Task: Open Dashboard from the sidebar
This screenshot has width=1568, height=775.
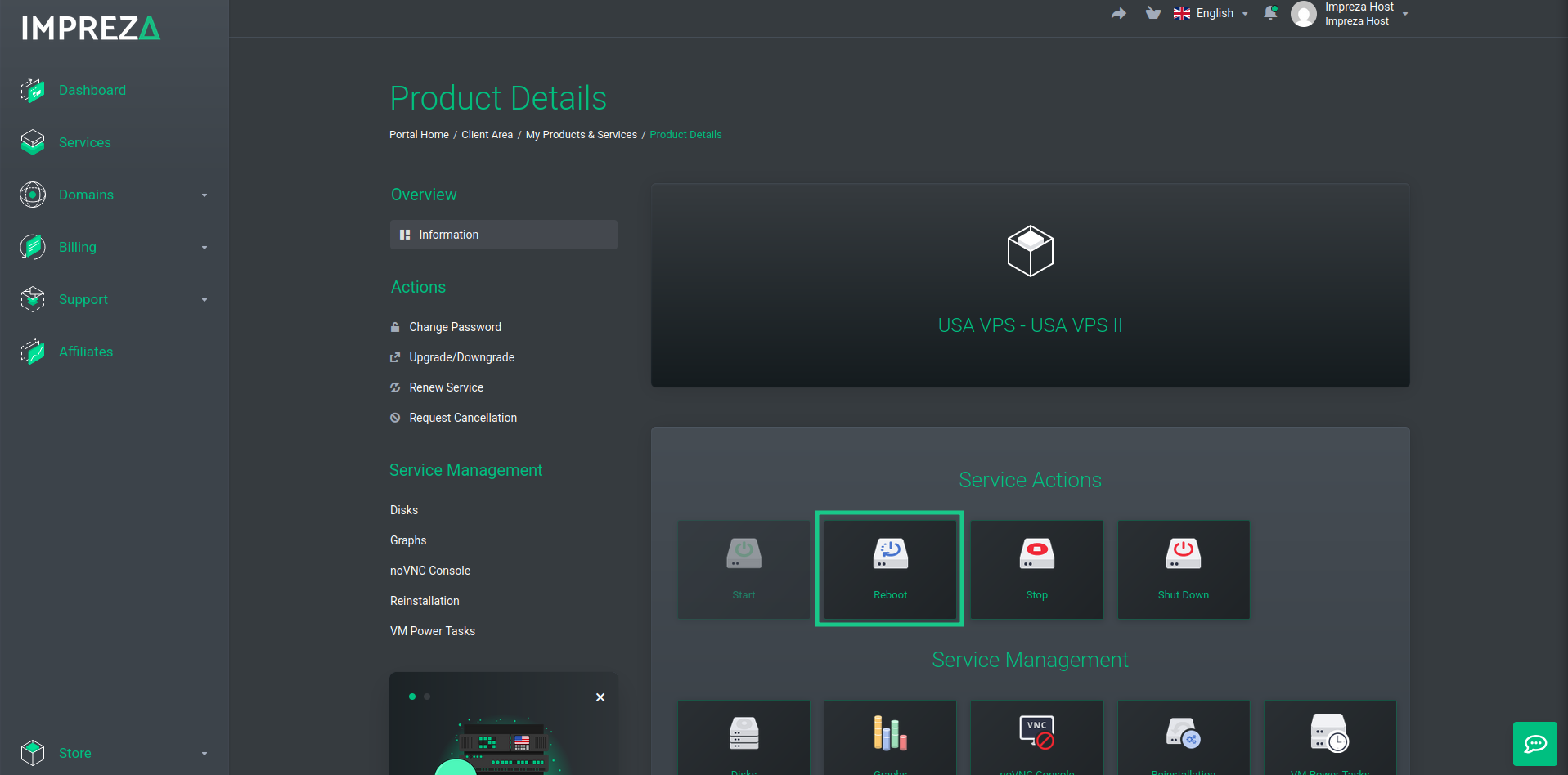Action: tap(92, 90)
